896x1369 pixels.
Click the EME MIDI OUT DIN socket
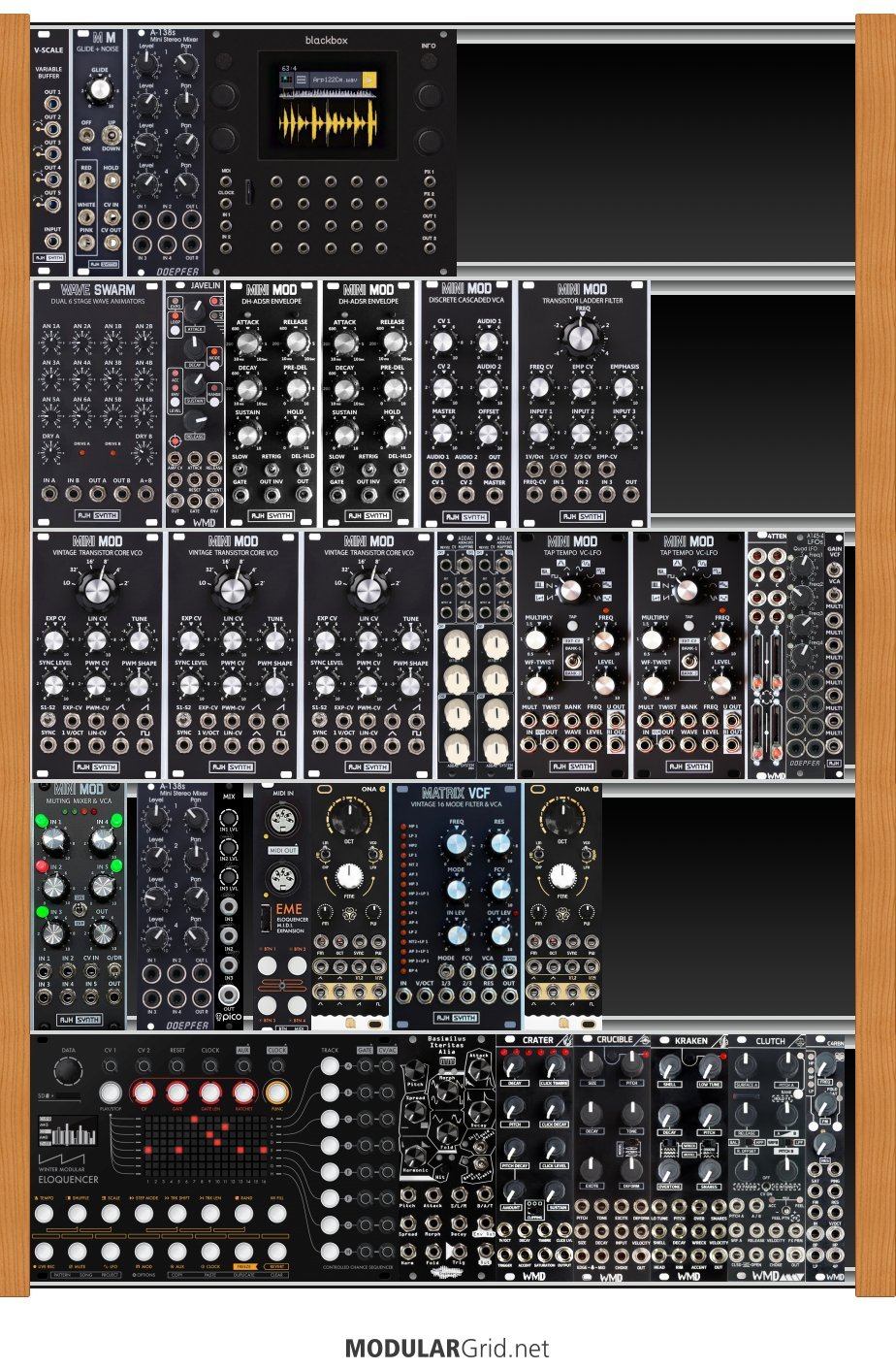pos(282,879)
